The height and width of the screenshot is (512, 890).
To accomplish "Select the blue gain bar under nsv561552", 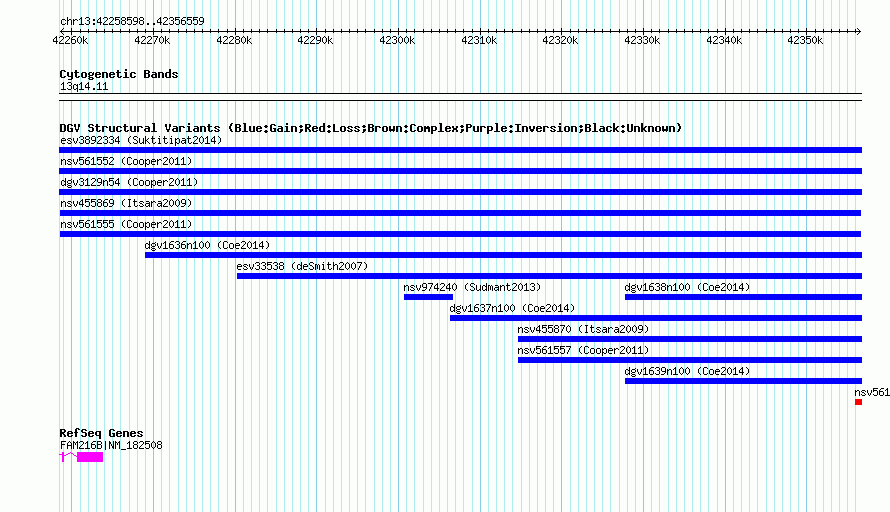I will [x=460, y=171].
